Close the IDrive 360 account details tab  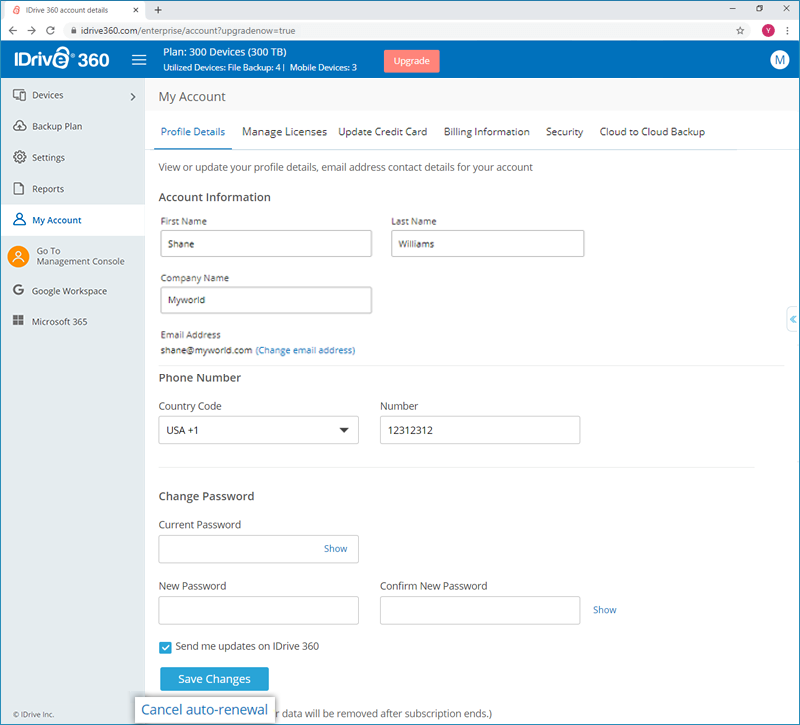[136, 10]
